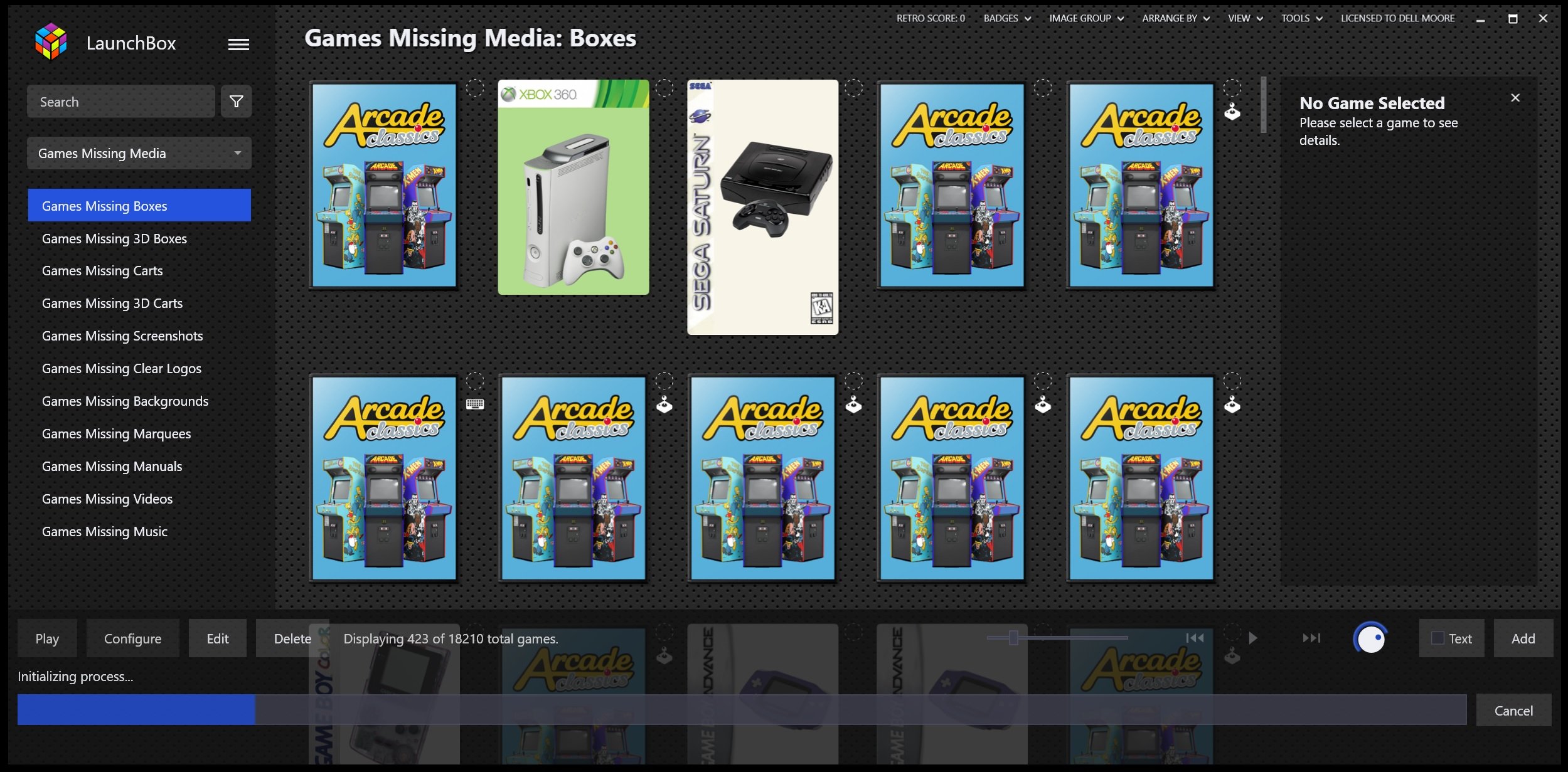The image size is (1568, 772).
Task: Select Games Missing Marquees
Action: [x=139, y=434]
